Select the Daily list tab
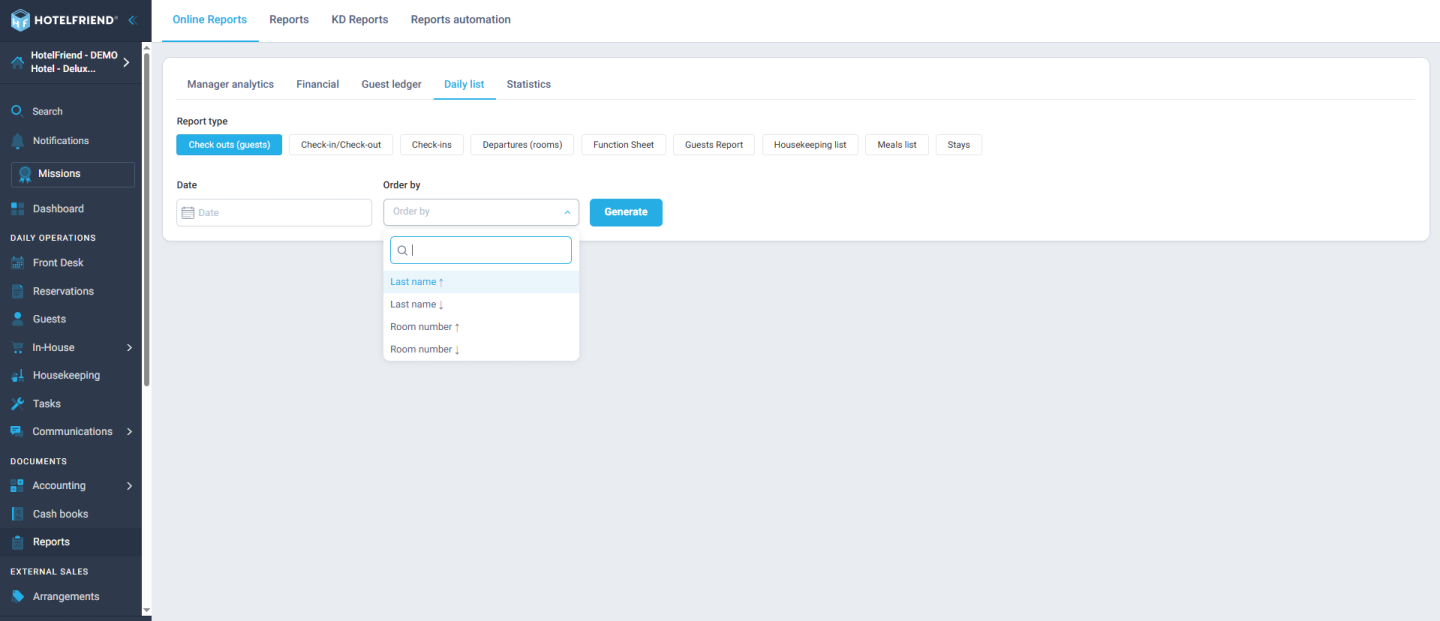The height and width of the screenshot is (621, 1440). (464, 84)
